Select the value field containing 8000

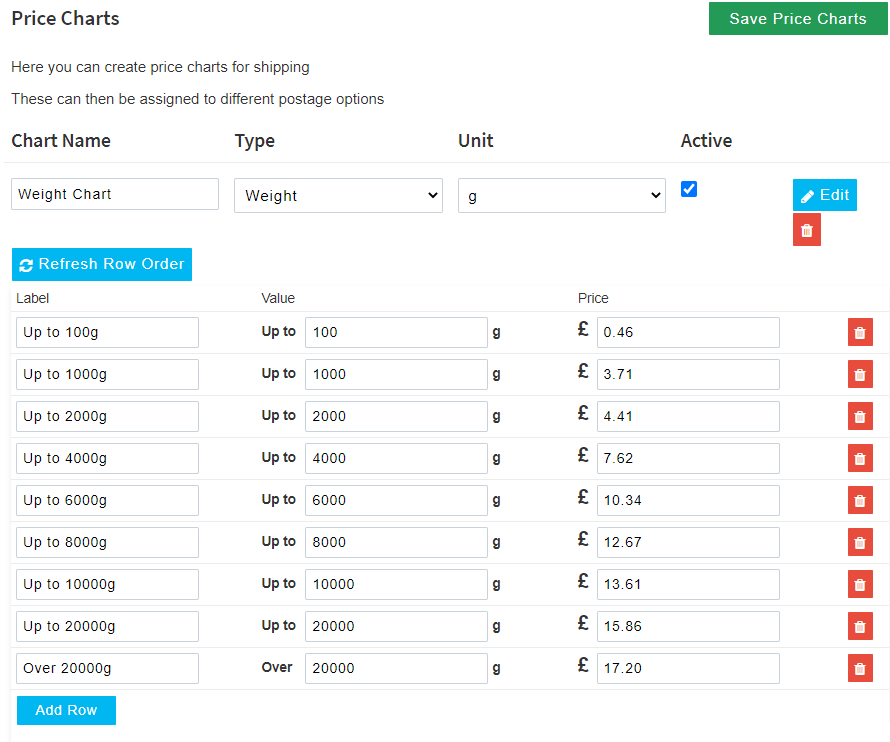(x=396, y=542)
